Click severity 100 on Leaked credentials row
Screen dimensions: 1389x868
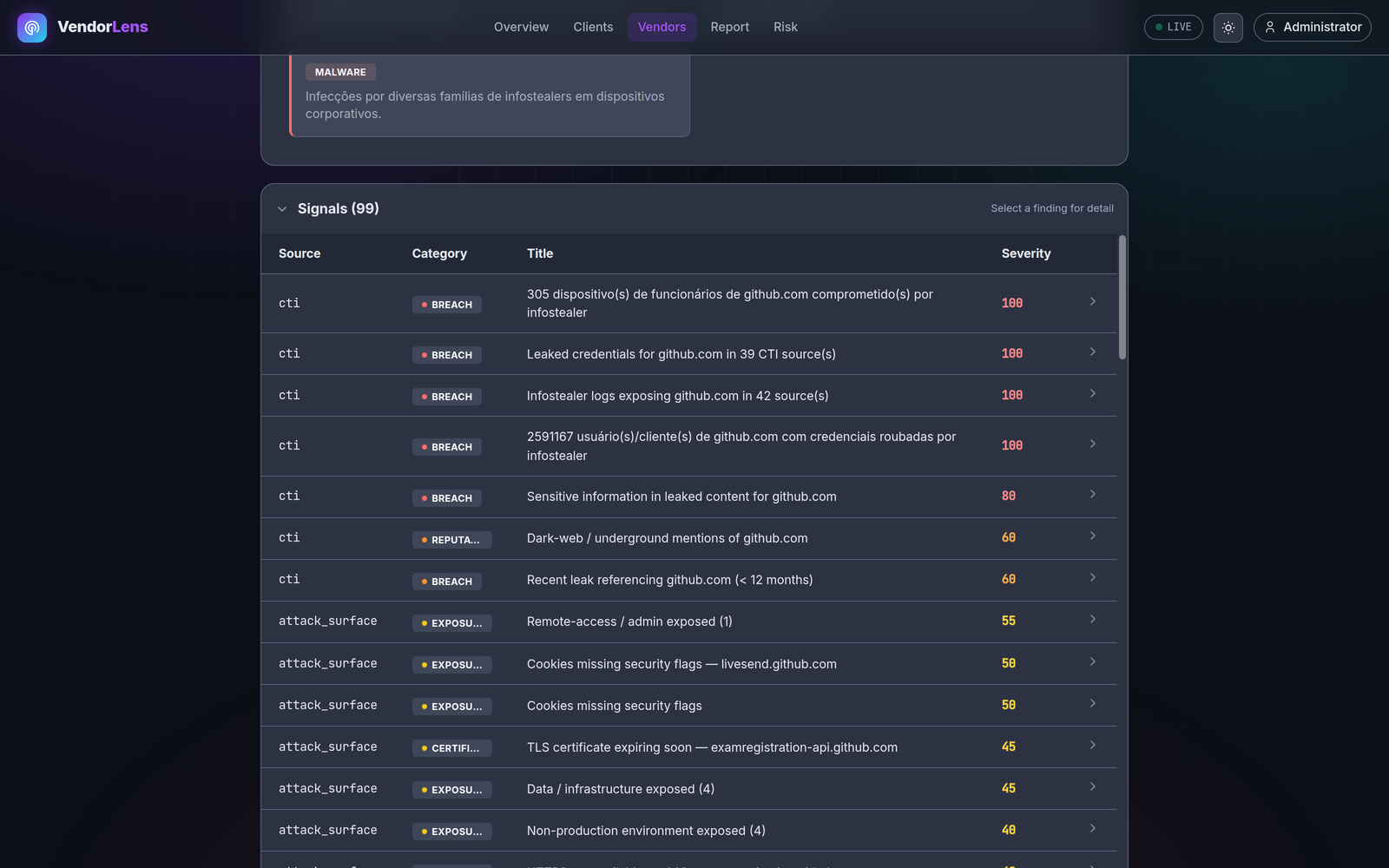coord(1012,354)
